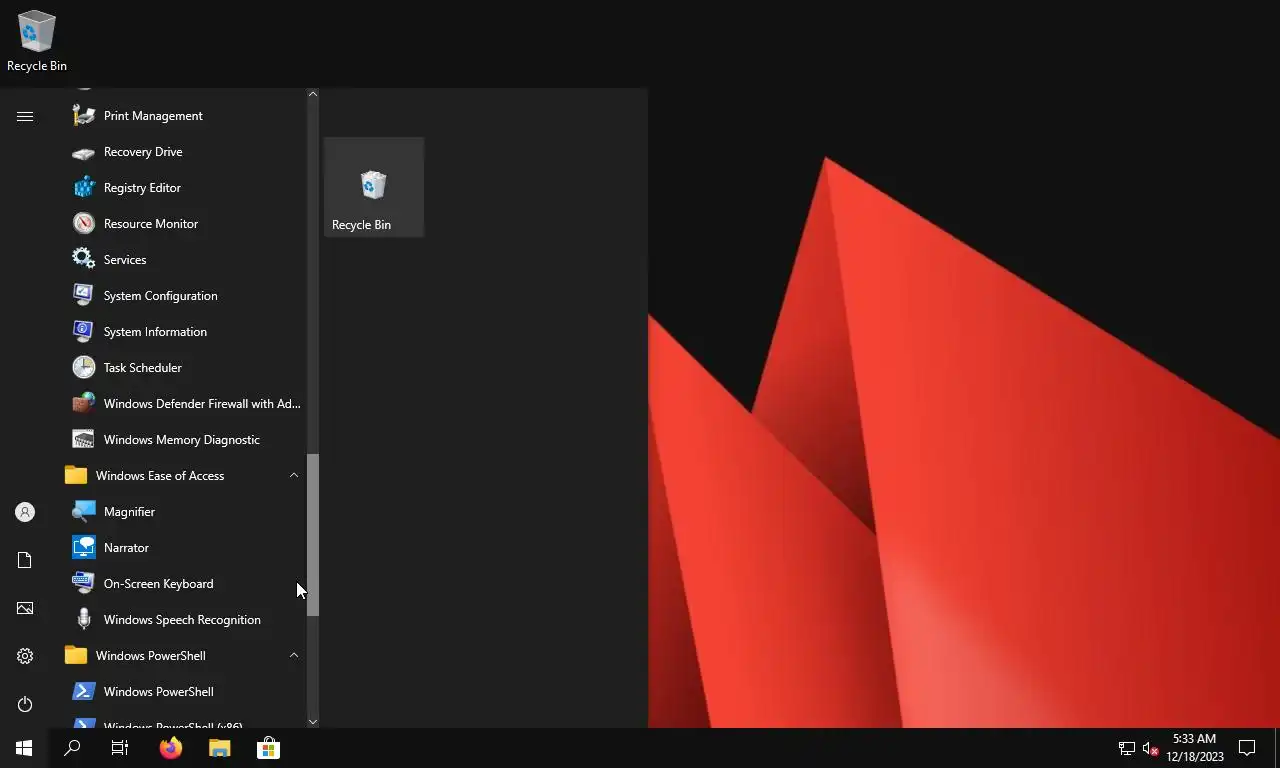
Task: Launch the Magnifier tool
Action: tap(185, 512)
